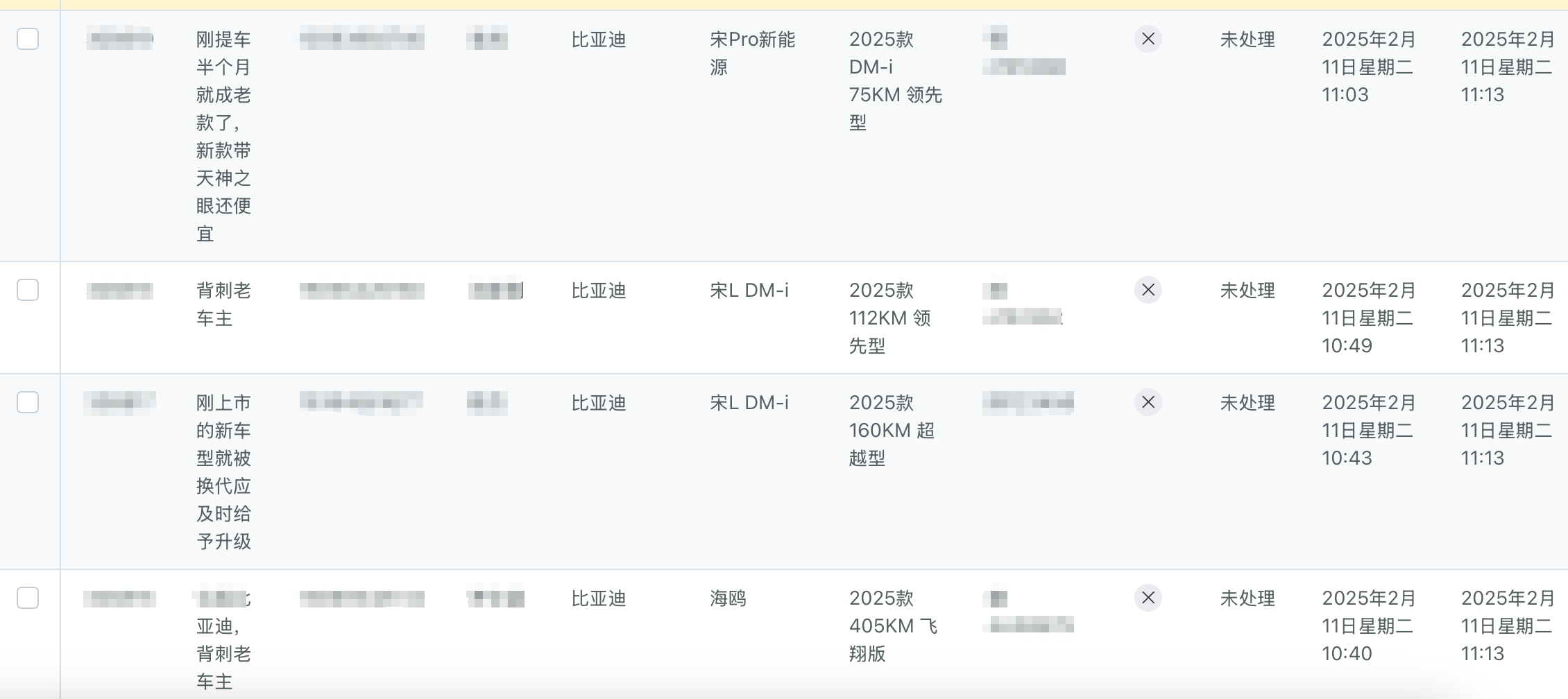The width and height of the screenshot is (1568, 699).
Task: Select checkbox of the 海鸥 row
Action: click(28, 598)
